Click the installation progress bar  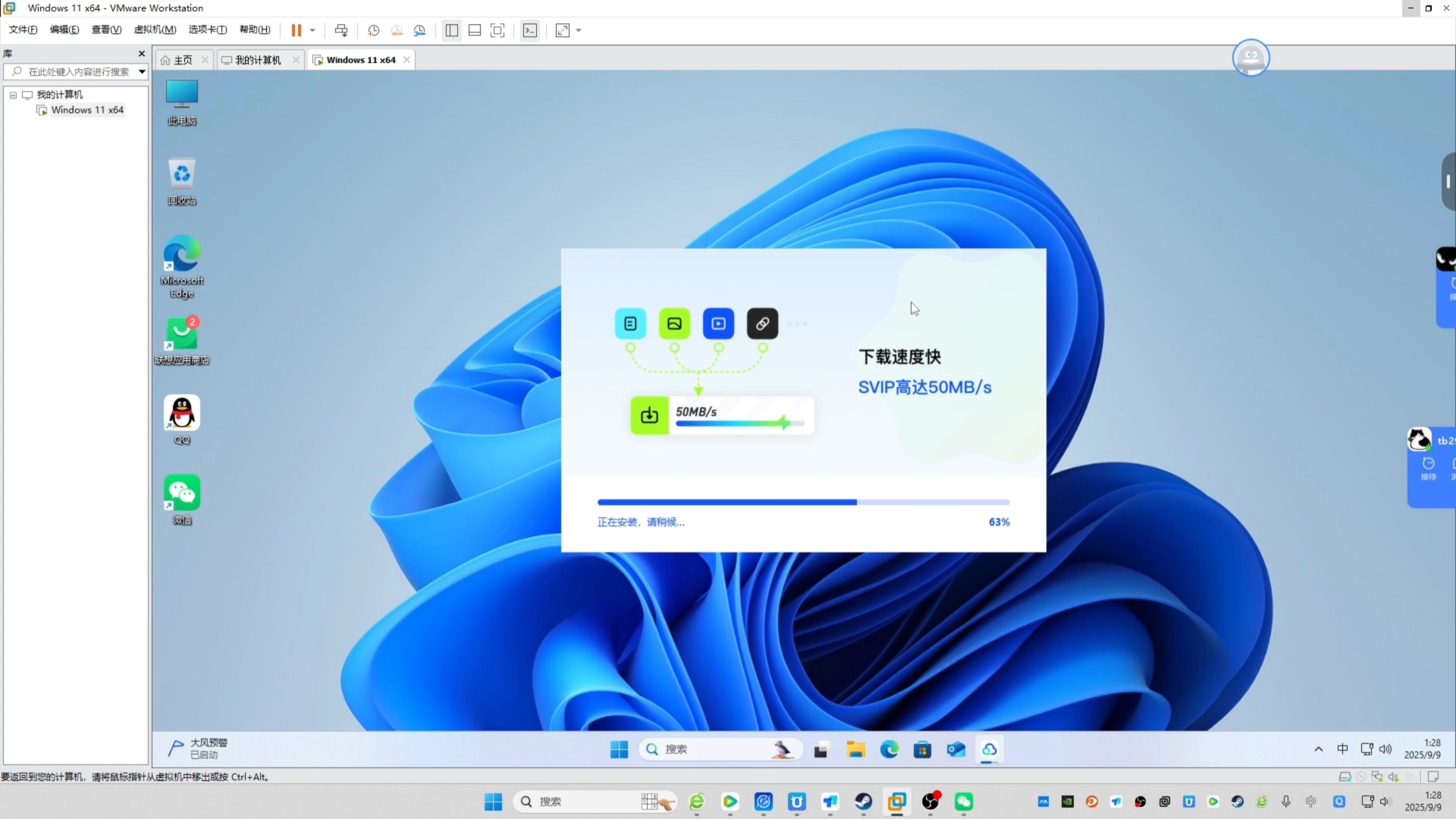coord(803,502)
